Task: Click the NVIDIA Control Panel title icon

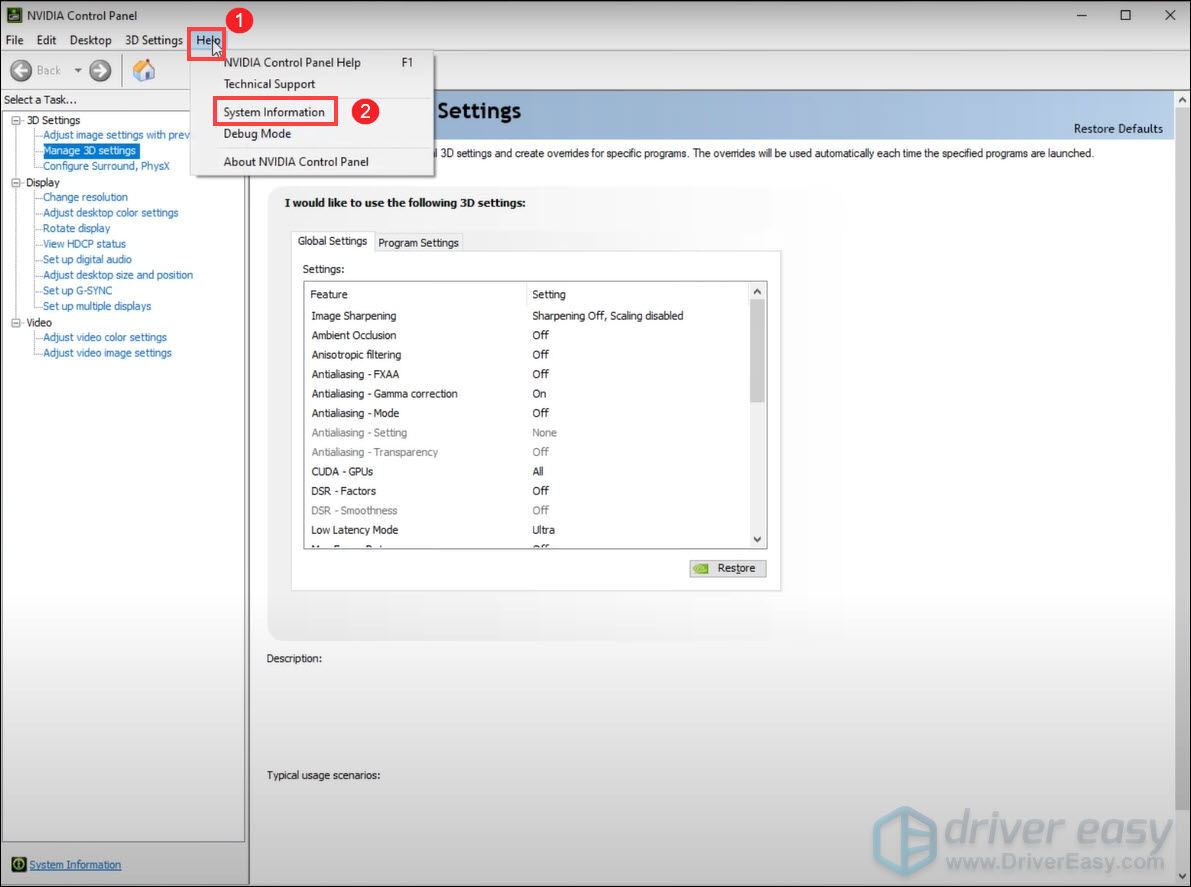Action: (x=14, y=15)
